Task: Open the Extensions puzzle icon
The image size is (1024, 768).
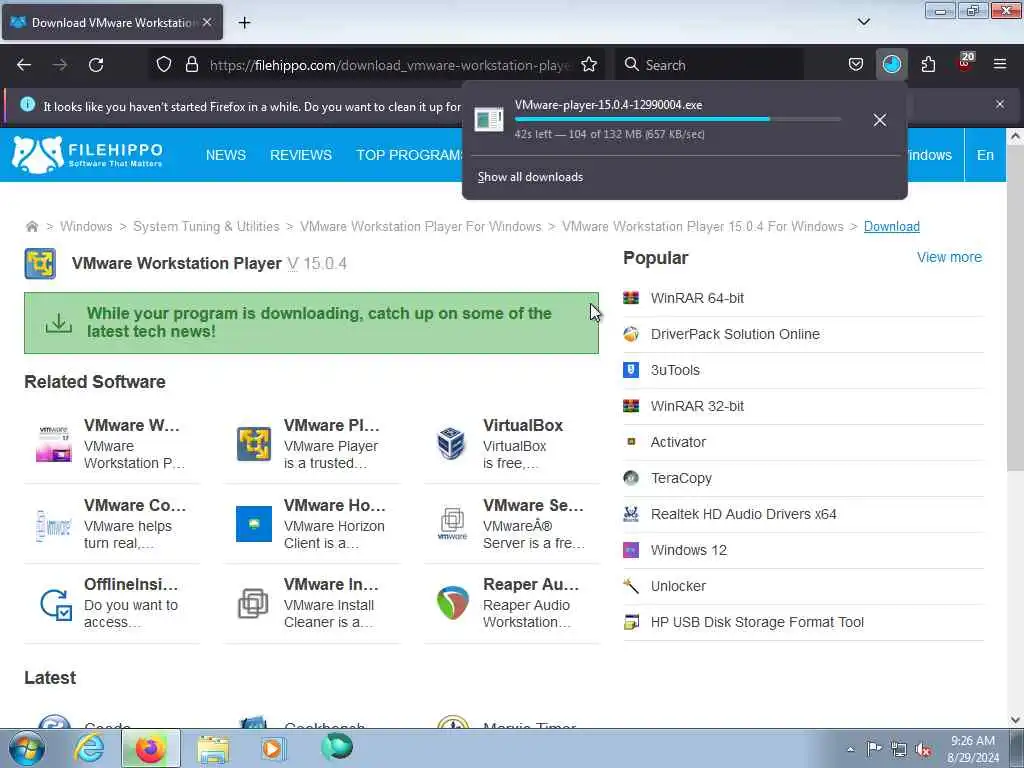Action: [928, 65]
